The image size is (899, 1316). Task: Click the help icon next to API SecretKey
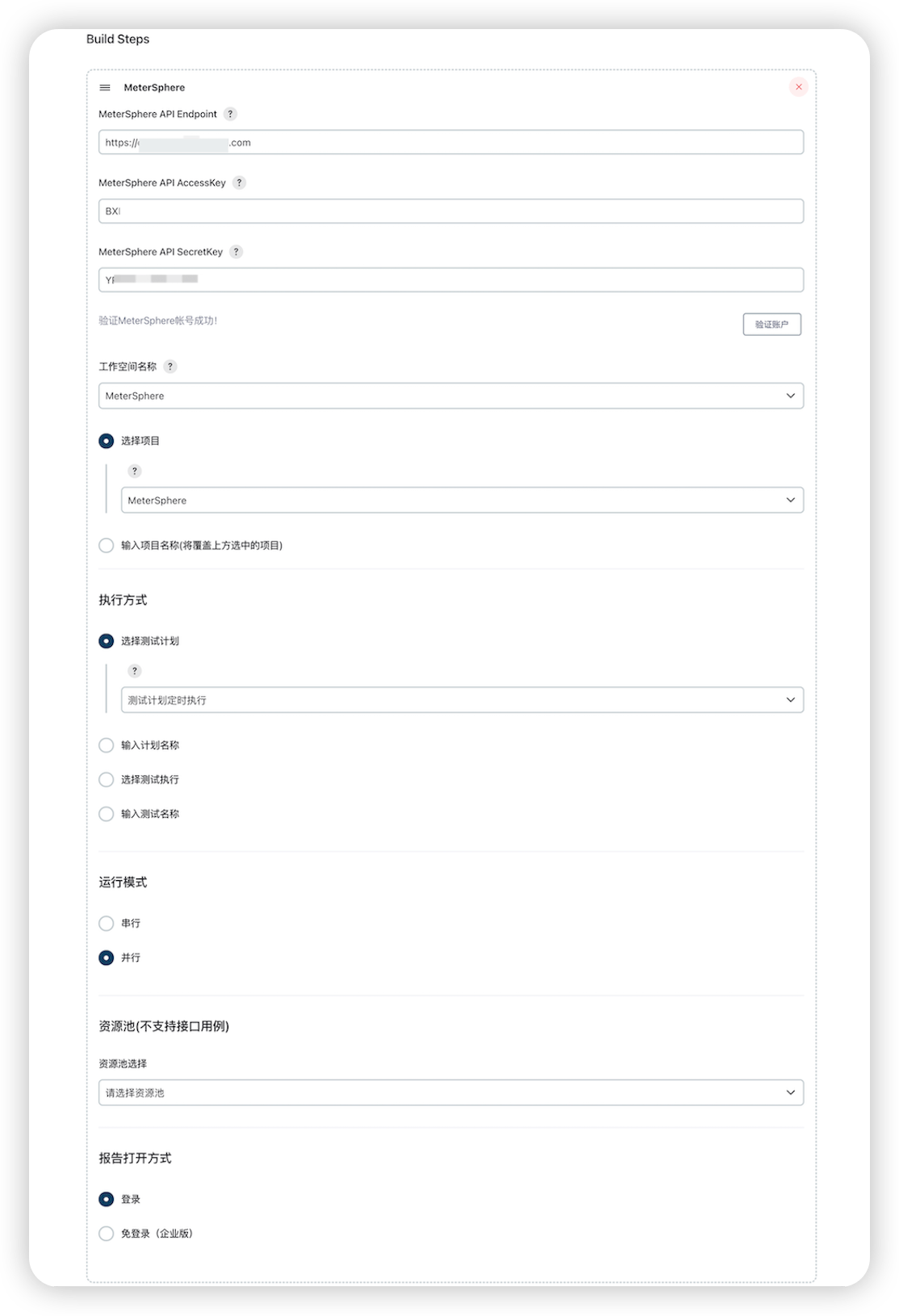click(236, 251)
